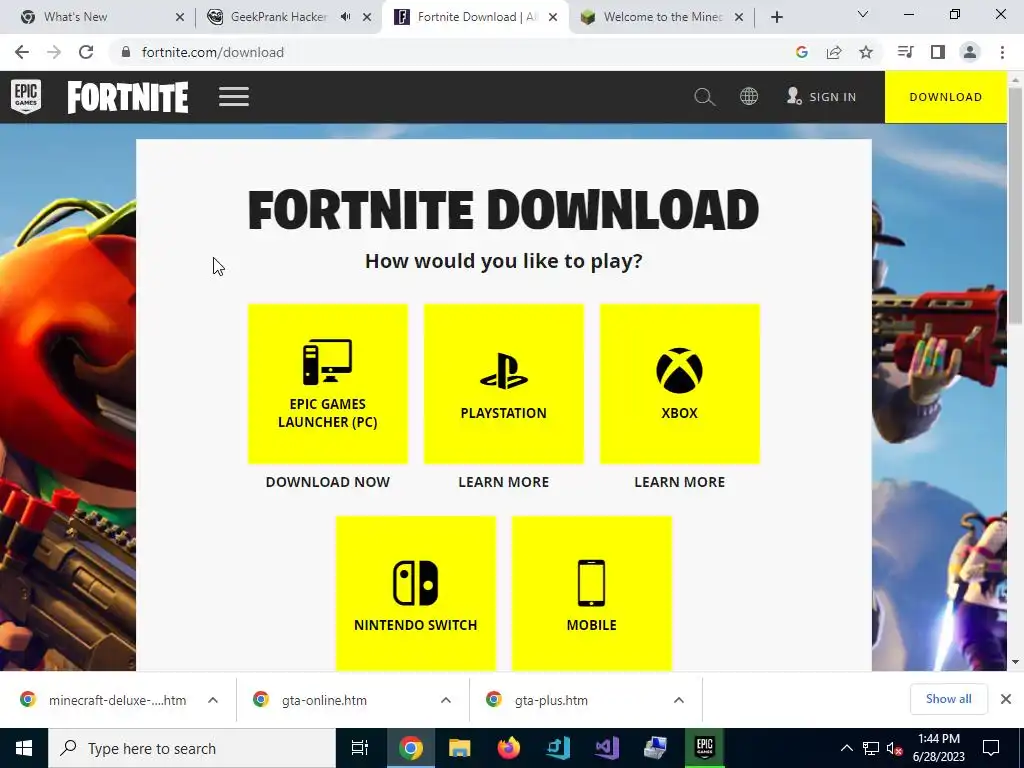
Task: Switch to the GeekPrank Hacker tab
Action: click(x=279, y=17)
